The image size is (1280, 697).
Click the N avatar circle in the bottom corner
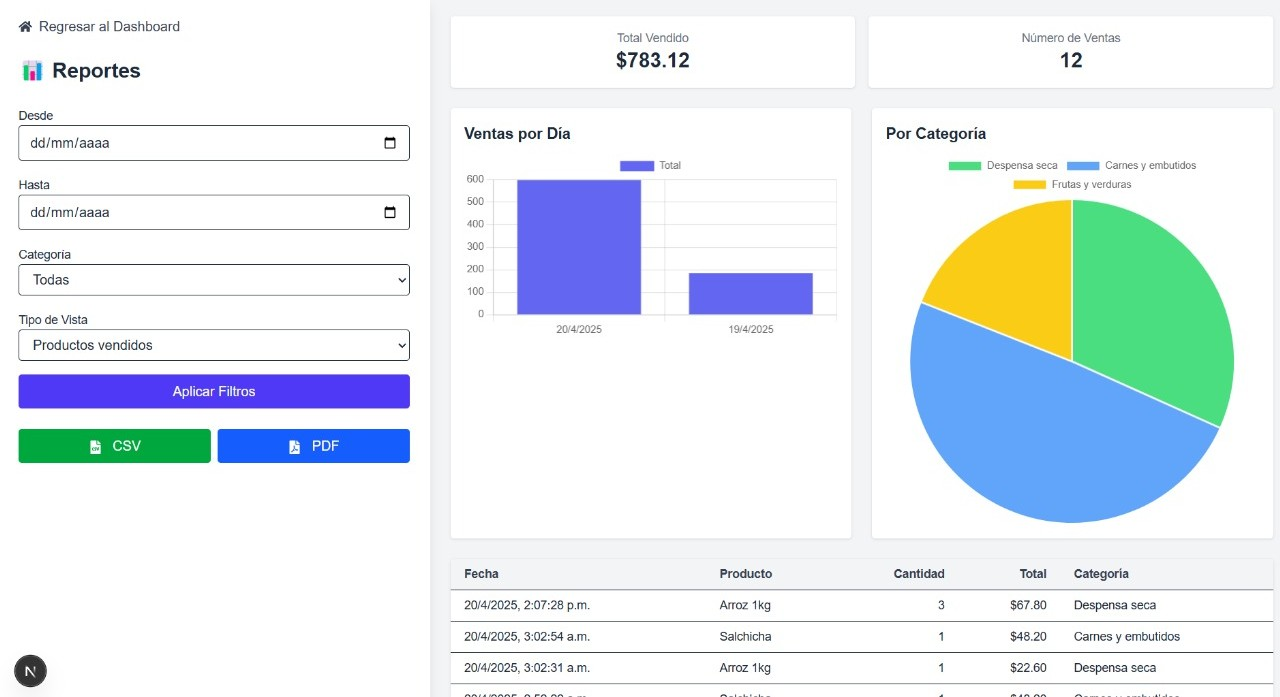(x=29, y=671)
